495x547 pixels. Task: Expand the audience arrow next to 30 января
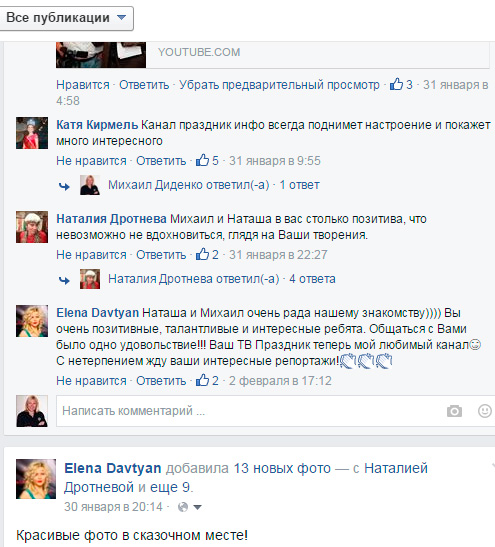pyautogui.click(x=197, y=507)
